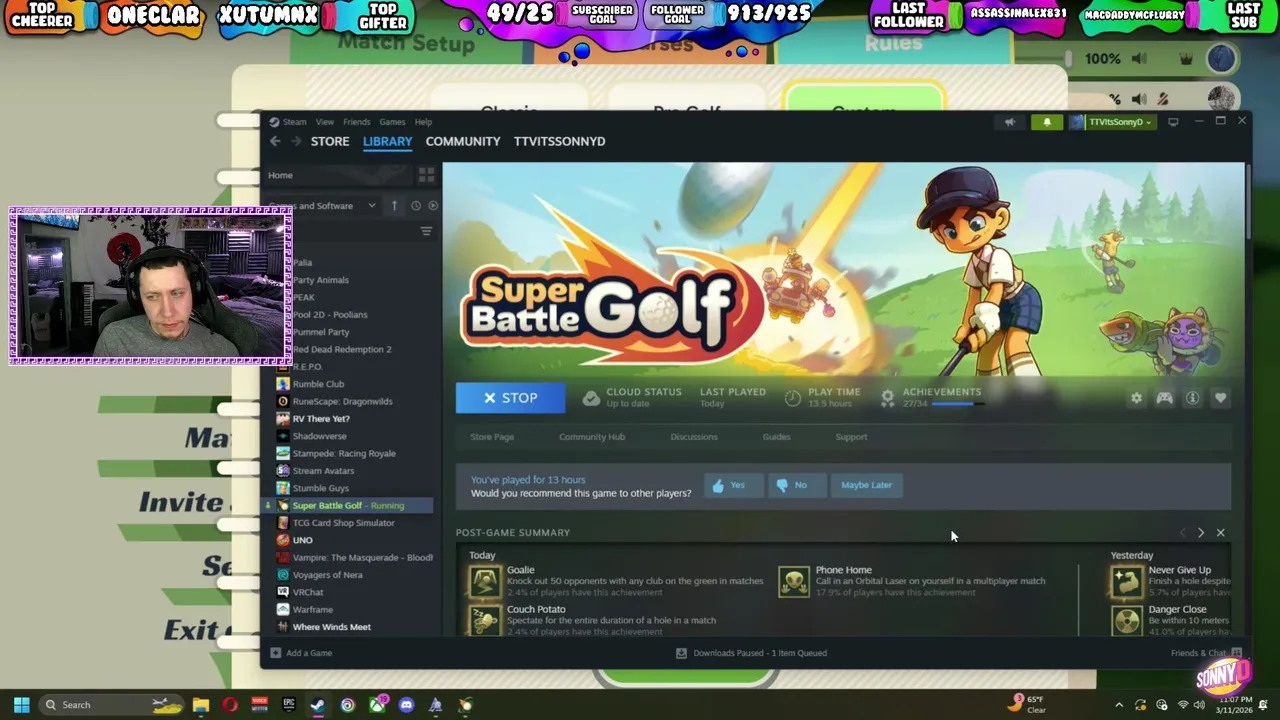This screenshot has height=720, width=1280.
Task: Click Maybe Later on recommendation prompt
Action: tap(866, 485)
